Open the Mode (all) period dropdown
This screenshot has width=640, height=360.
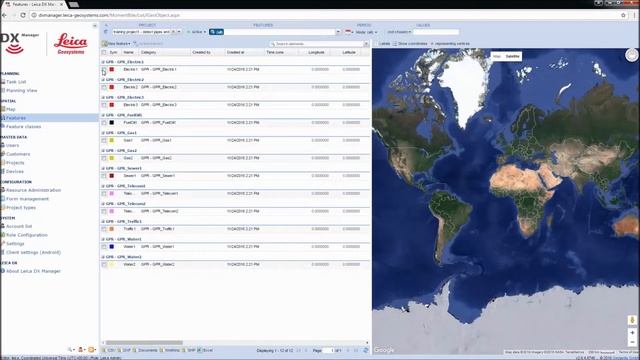[x=366, y=32]
